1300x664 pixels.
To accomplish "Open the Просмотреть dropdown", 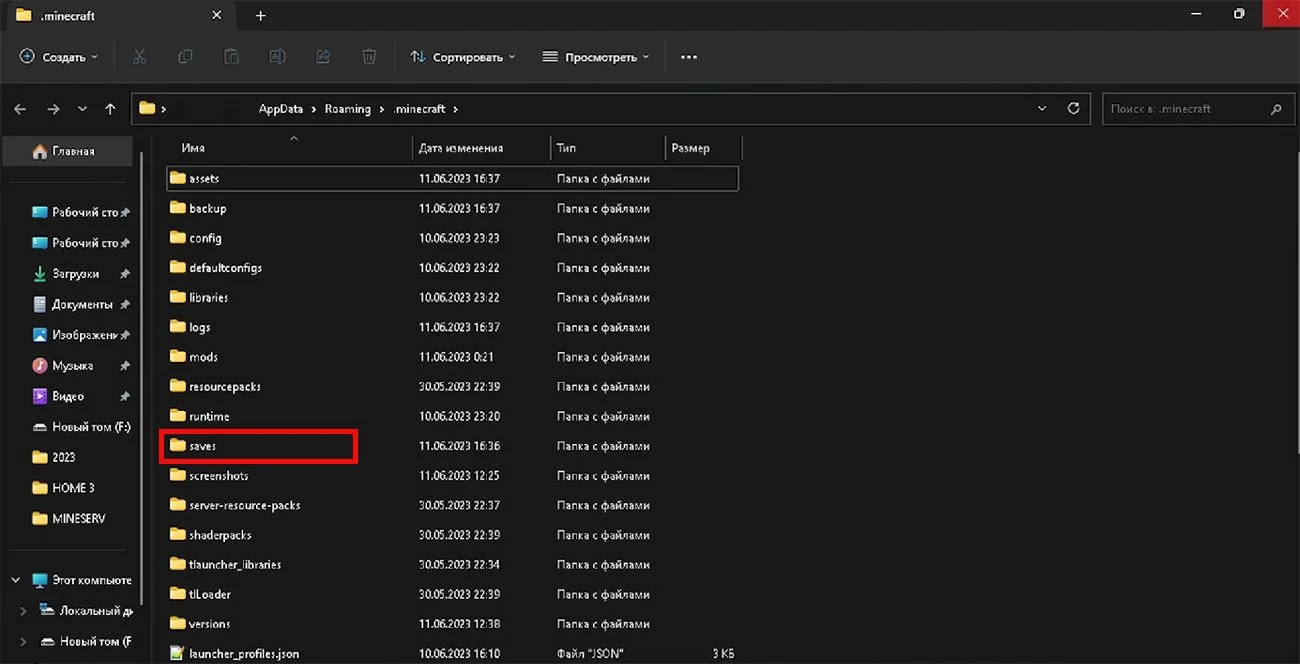I will (x=595, y=57).
